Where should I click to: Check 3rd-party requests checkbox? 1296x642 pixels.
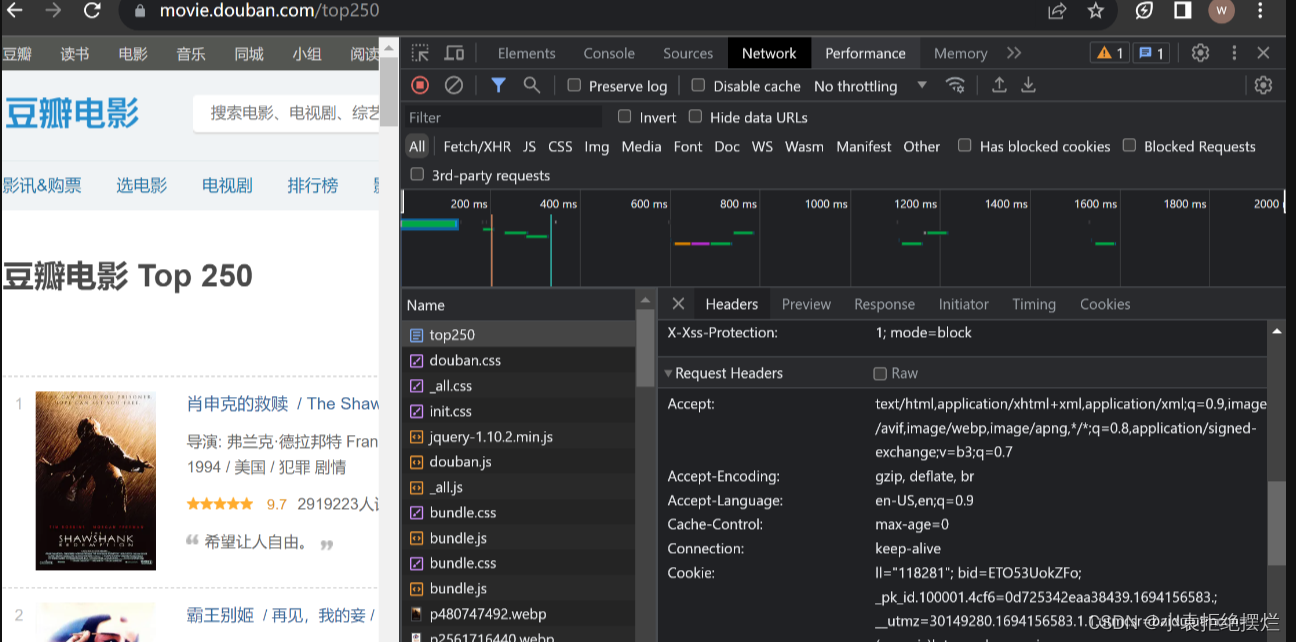click(x=417, y=174)
